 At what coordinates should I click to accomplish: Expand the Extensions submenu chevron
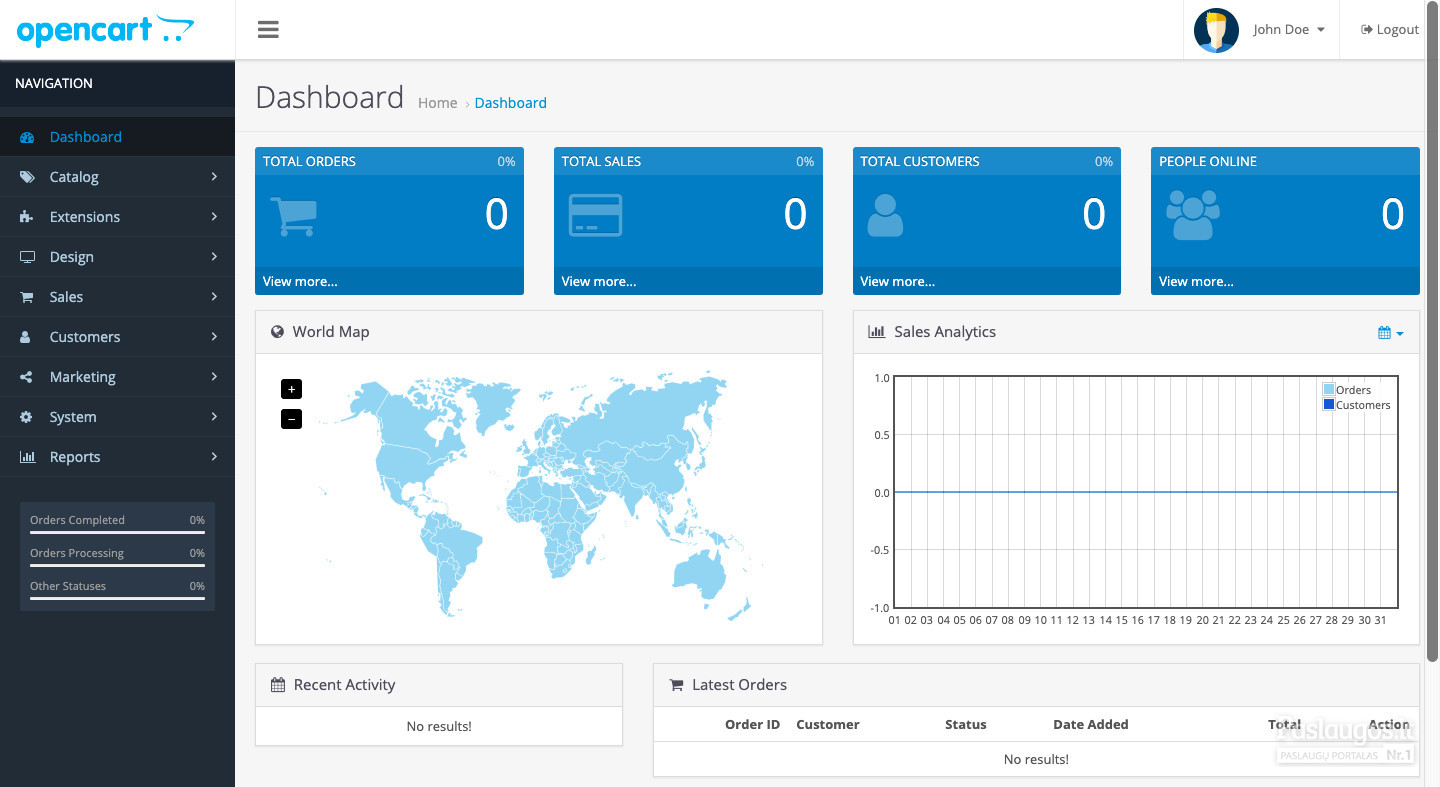click(214, 217)
